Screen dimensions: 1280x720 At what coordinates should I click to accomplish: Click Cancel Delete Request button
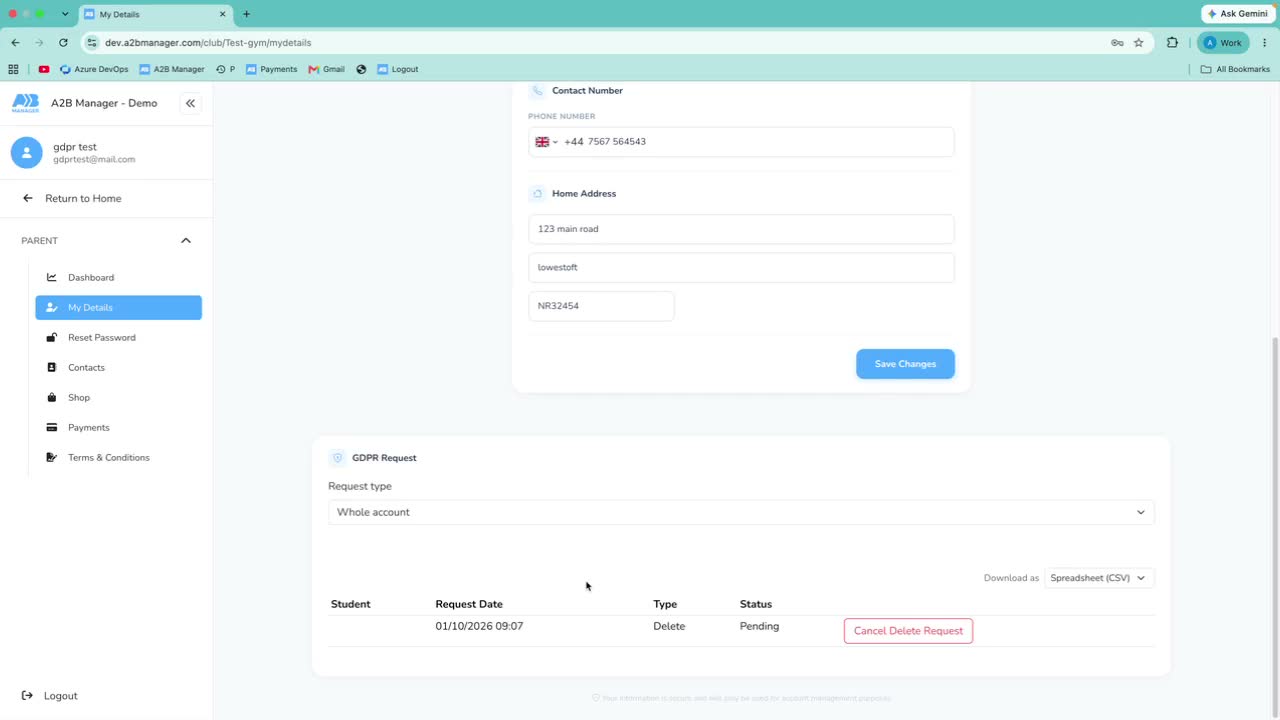tap(908, 631)
